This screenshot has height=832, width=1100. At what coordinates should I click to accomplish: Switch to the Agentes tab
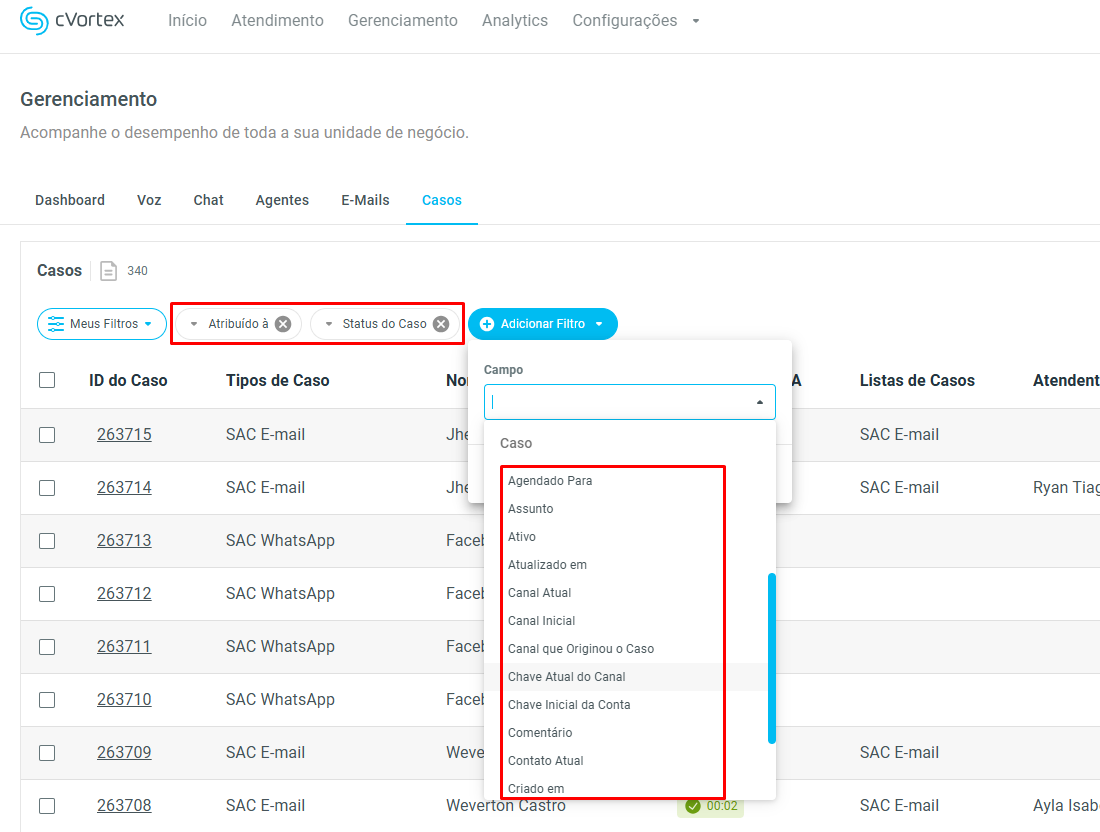282,200
